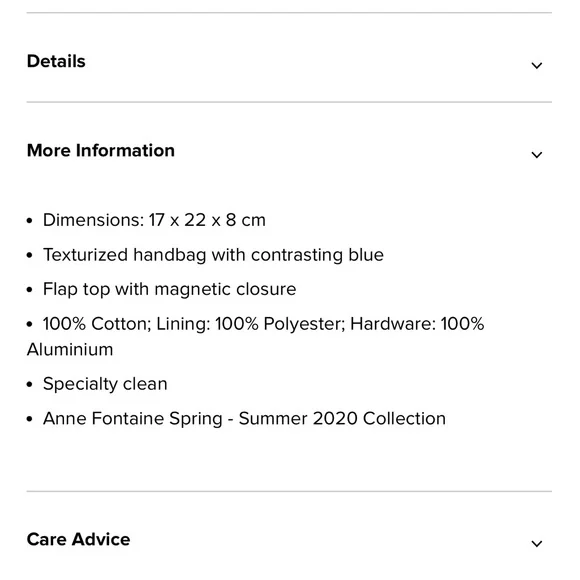Open the Care Advice heading
The height and width of the screenshot is (580, 580).
point(78,539)
